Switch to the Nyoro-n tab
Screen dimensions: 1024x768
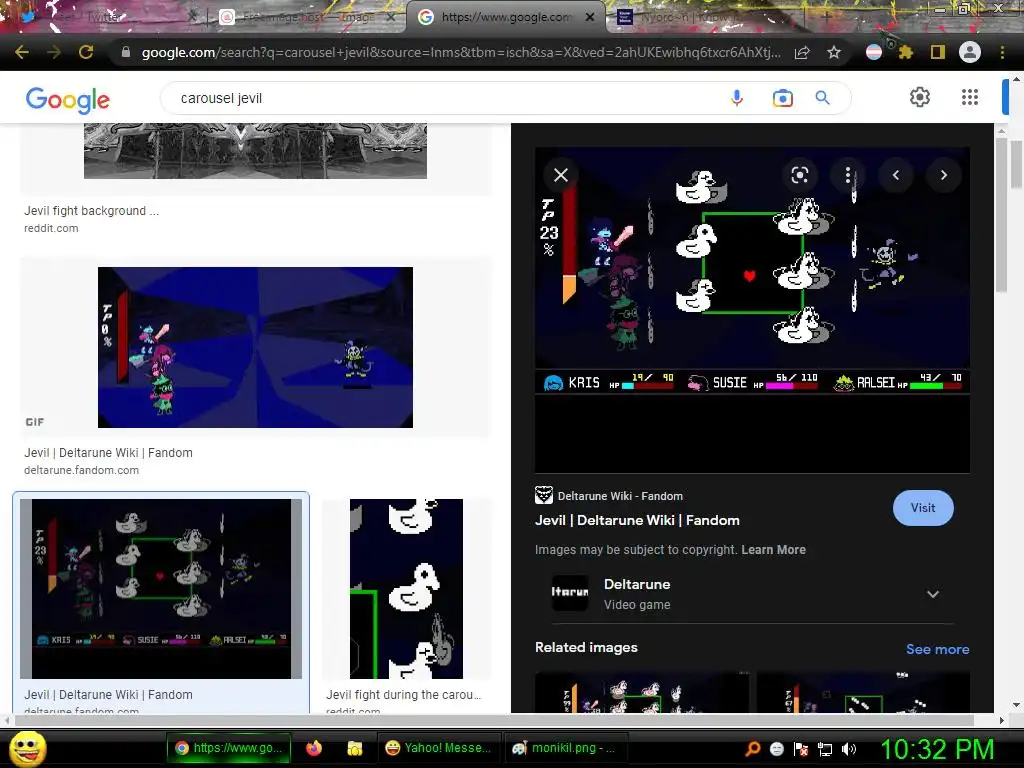coord(705,17)
